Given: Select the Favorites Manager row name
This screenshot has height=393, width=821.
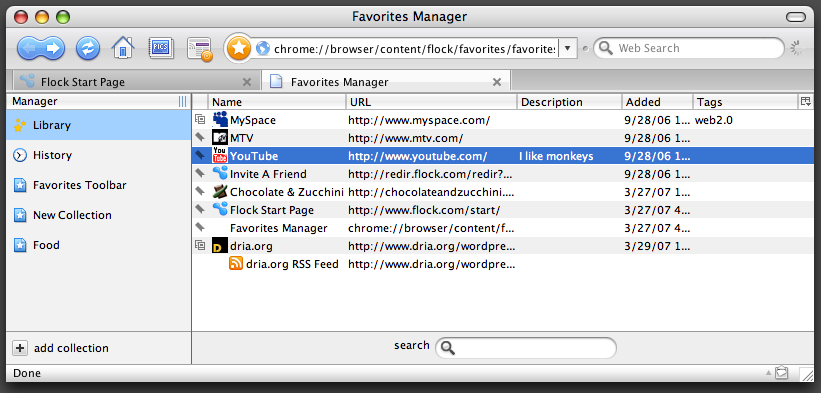Looking at the screenshot, I should (x=279, y=228).
